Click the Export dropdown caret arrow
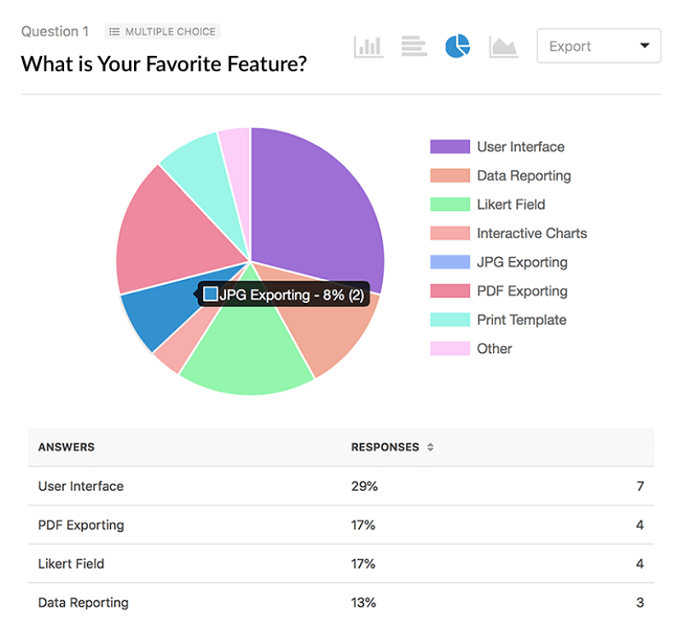This screenshot has height=618, width=684. [645, 45]
